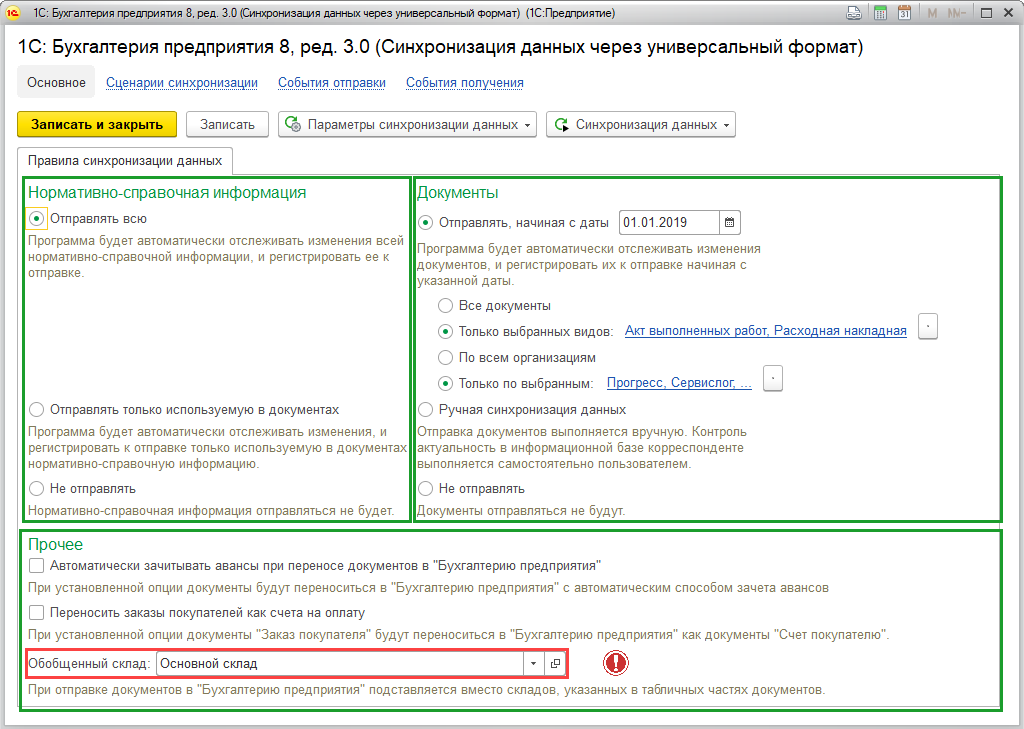Click the print icon in title bar

[x=854, y=14]
